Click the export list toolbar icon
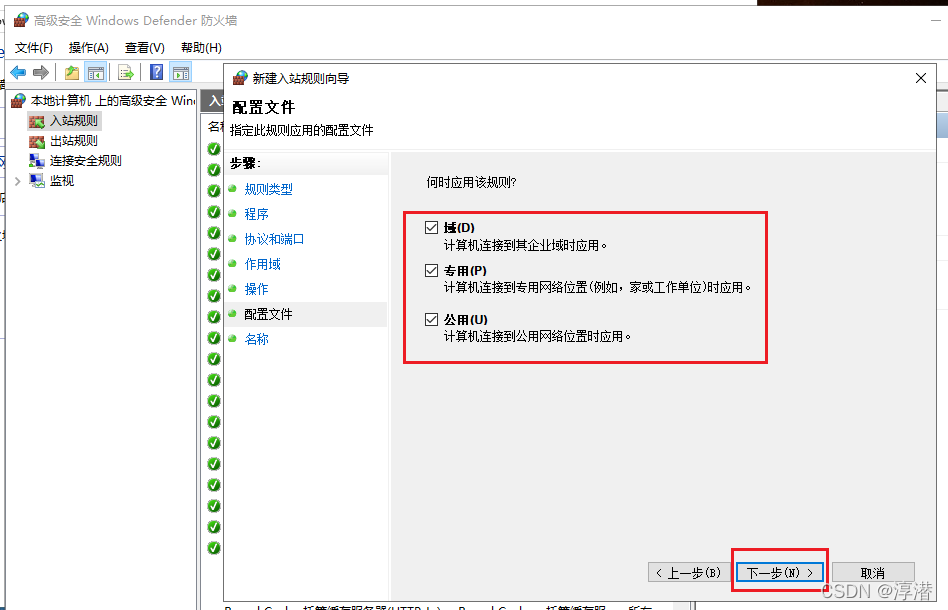The image size is (948, 610). click(125, 73)
